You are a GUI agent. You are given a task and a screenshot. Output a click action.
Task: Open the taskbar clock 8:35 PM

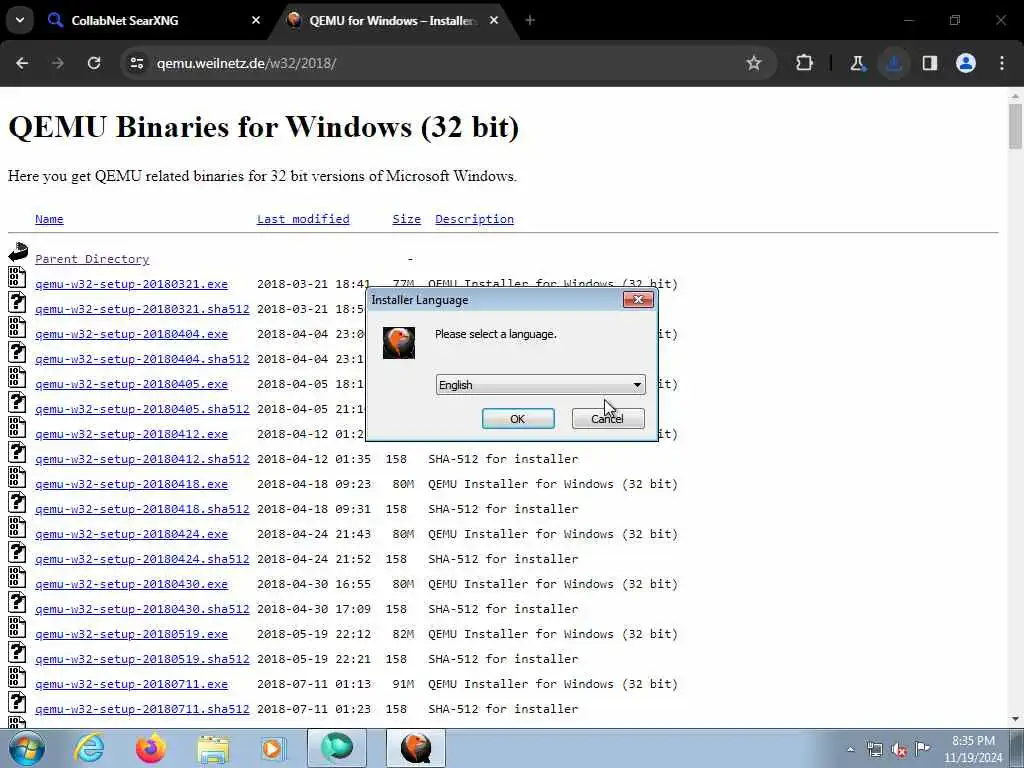click(x=973, y=749)
